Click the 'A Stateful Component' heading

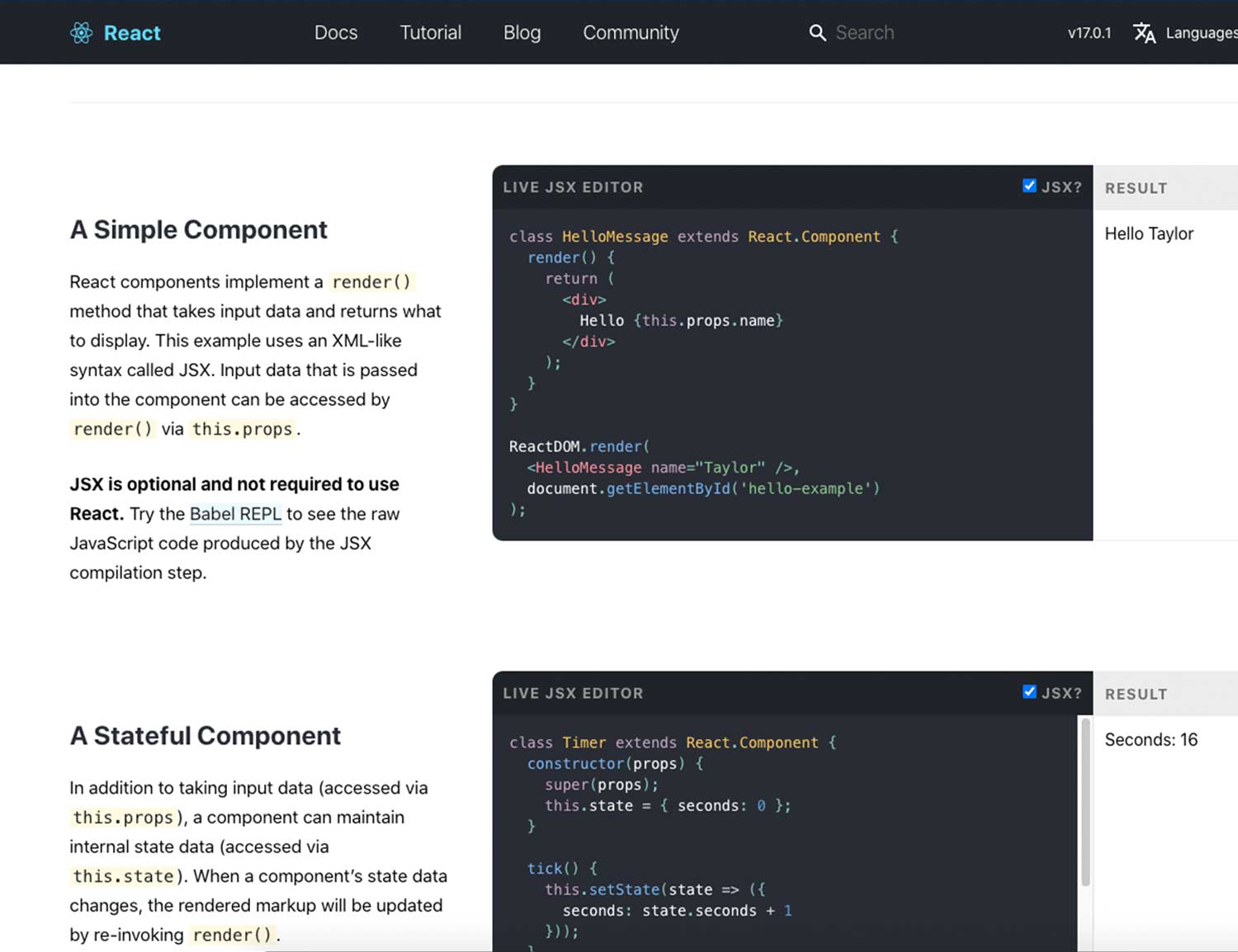coord(206,735)
